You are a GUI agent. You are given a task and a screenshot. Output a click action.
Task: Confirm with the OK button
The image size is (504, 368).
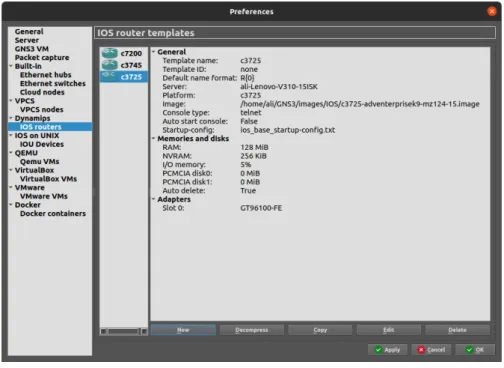point(475,350)
